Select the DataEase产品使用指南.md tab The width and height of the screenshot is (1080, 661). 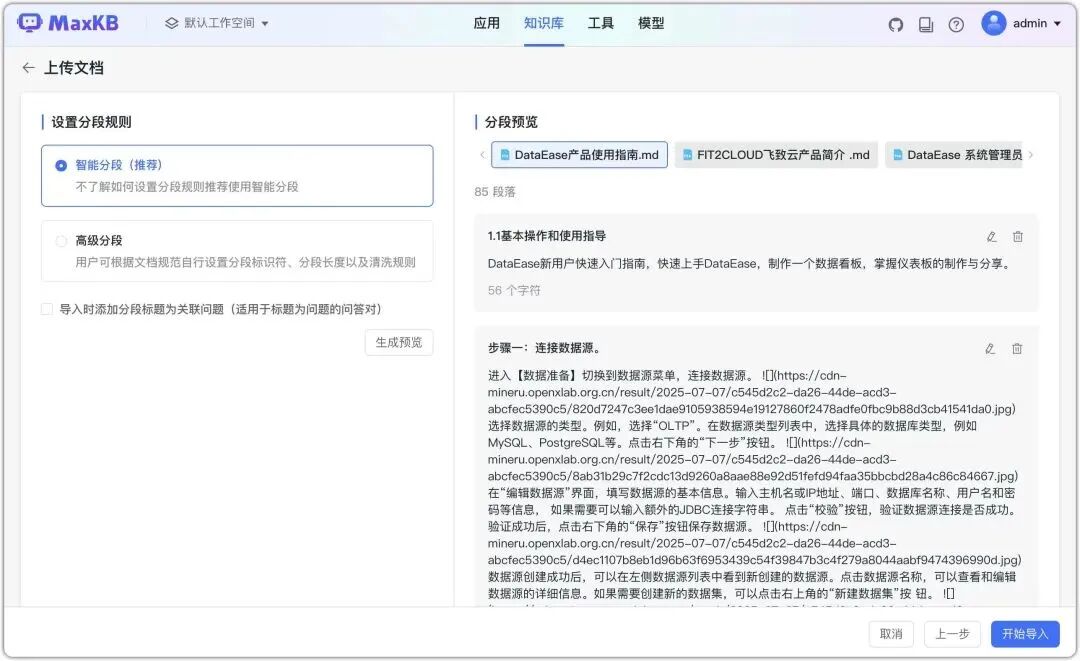579,155
